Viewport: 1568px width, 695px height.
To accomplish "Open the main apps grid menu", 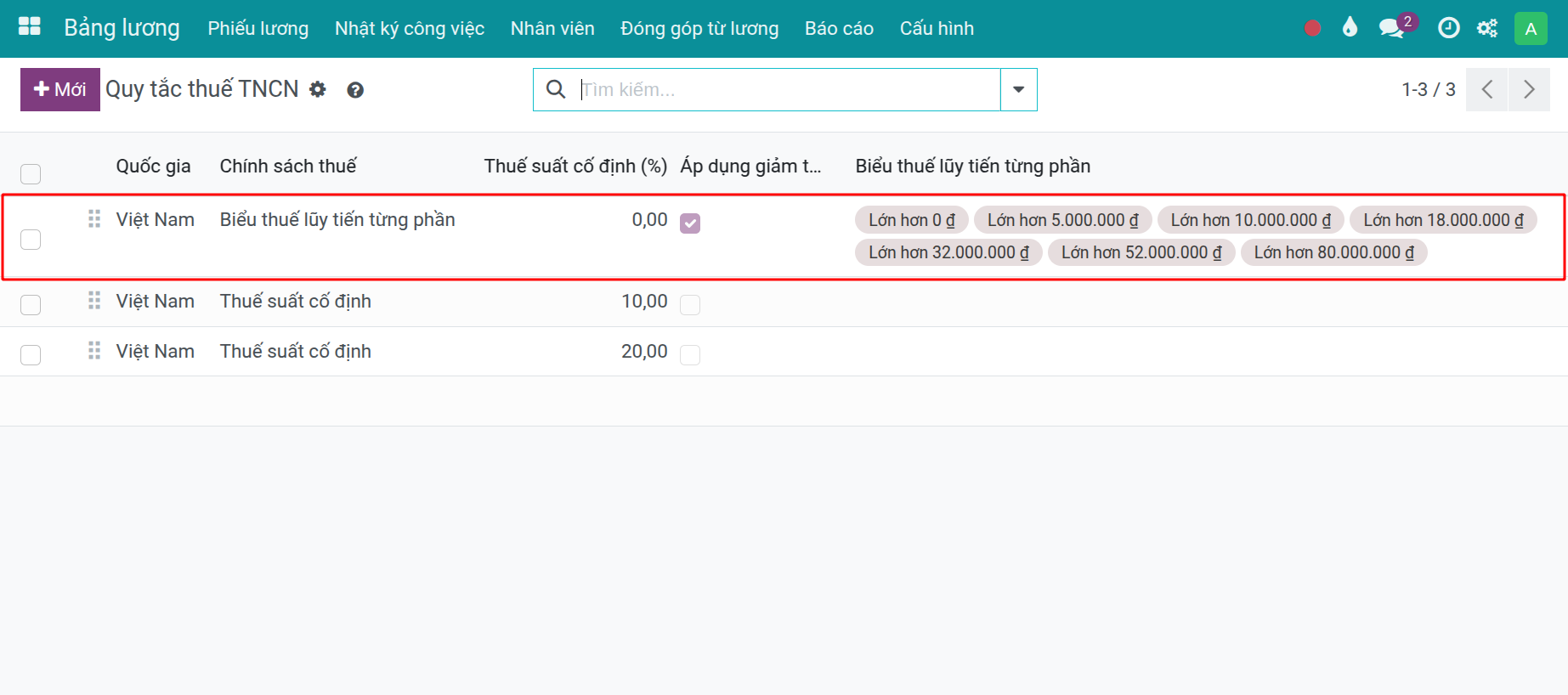I will [x=30, y=27].
